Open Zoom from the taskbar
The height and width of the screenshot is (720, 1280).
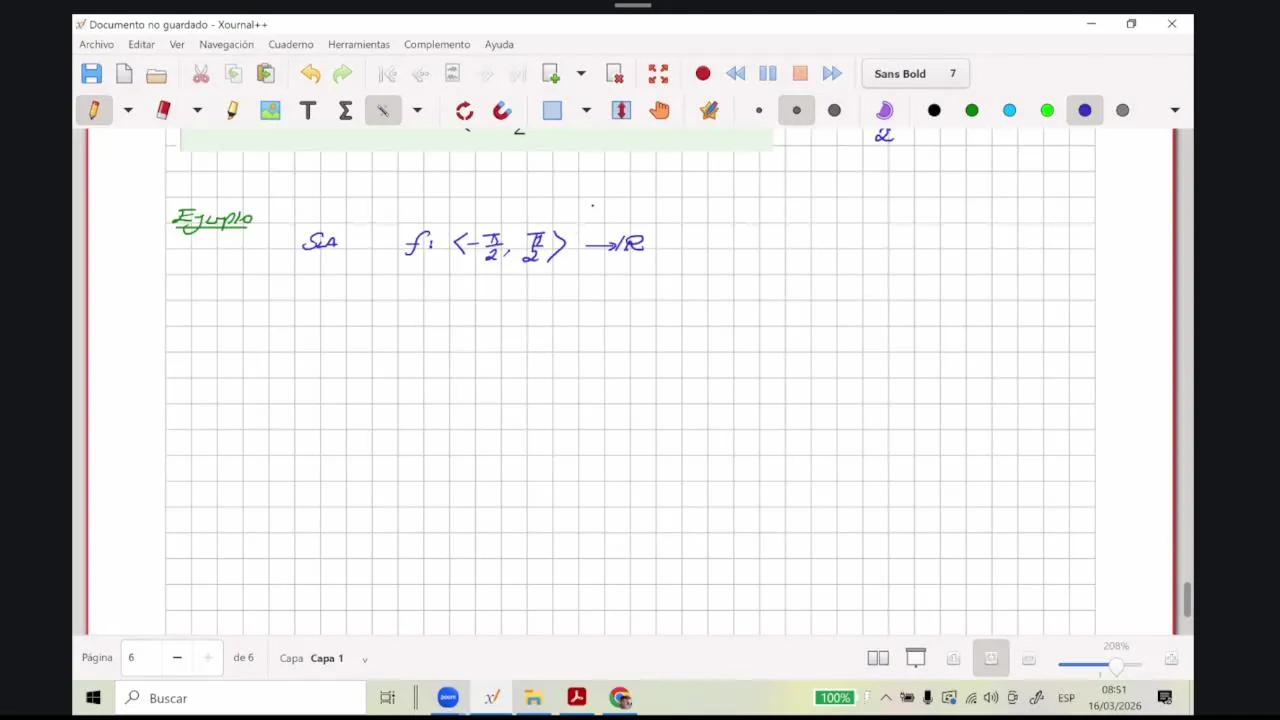tap(447, 698)
